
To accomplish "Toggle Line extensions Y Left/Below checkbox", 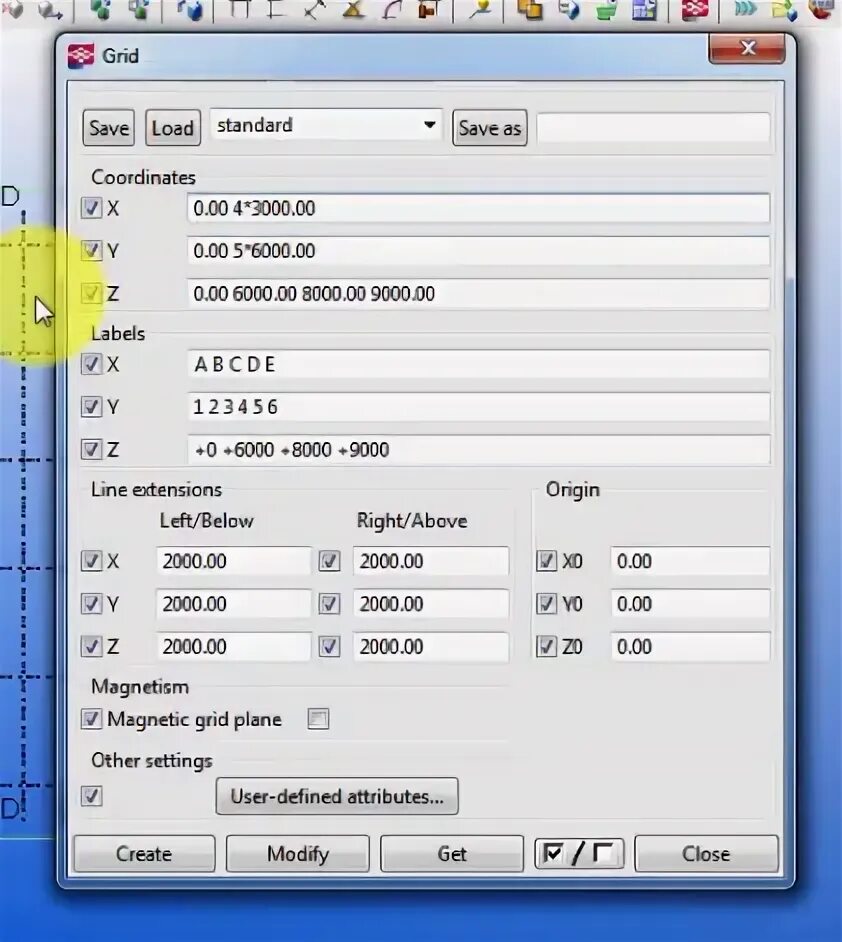I will click(x=91, y=604).
